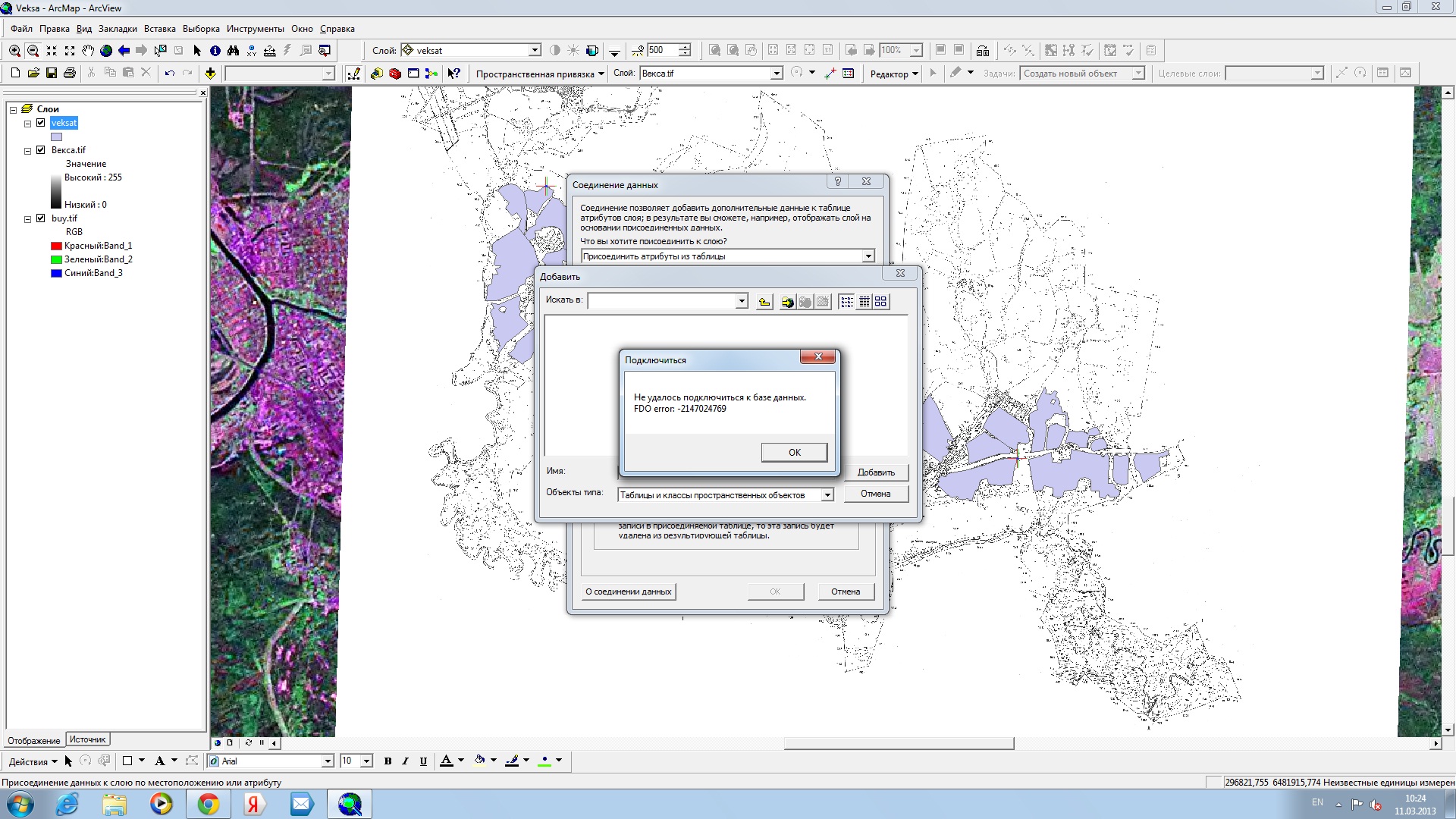Select the Identify info tool
The width and height of the screenshot is (1456, 819).
(215, 51)
